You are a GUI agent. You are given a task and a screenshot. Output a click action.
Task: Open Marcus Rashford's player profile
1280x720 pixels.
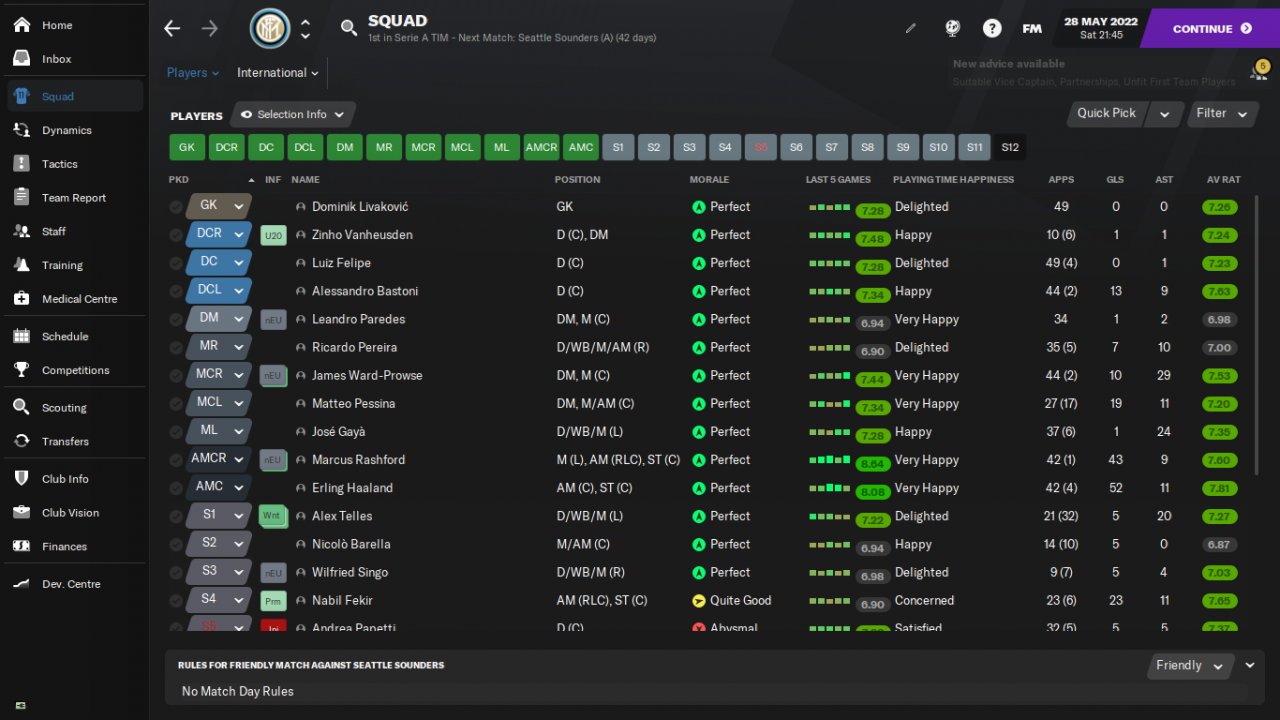click(x=358, y=460)
